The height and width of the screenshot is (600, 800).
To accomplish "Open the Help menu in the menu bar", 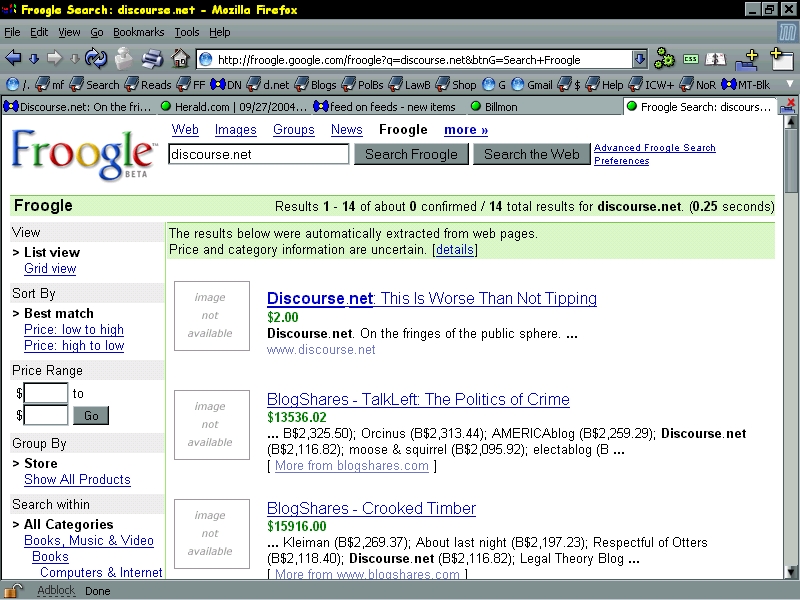I will click(x=220, y=32).
